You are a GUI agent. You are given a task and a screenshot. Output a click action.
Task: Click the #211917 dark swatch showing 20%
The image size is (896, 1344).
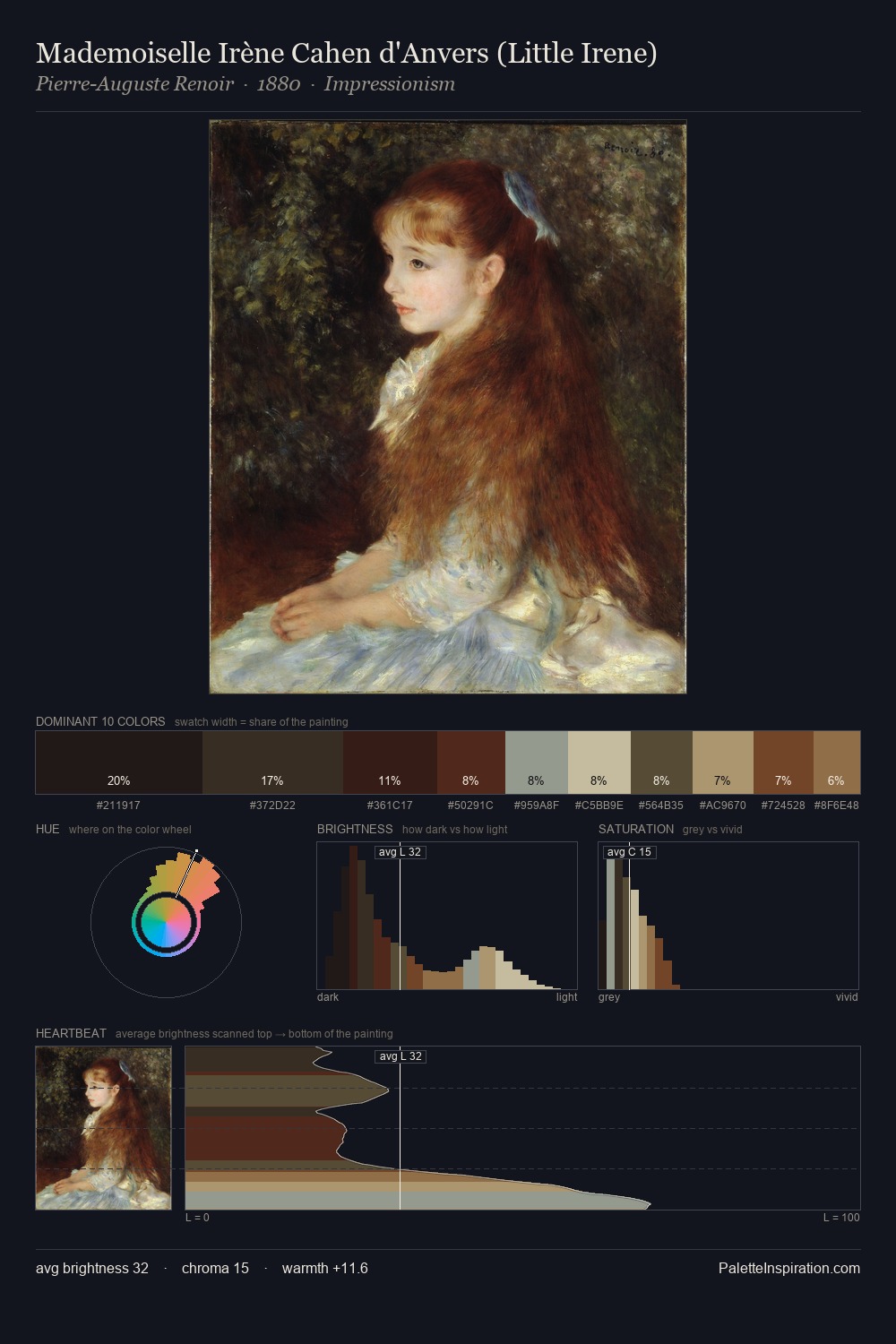[119, 762]
